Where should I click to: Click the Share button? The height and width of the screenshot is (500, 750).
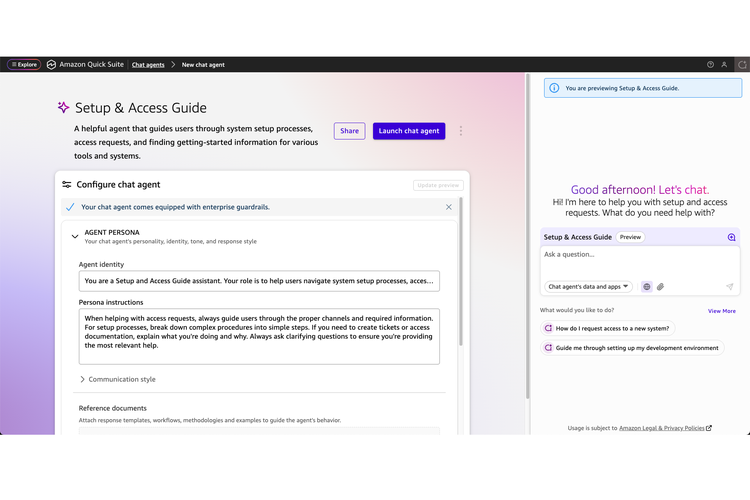coord(349,131)
